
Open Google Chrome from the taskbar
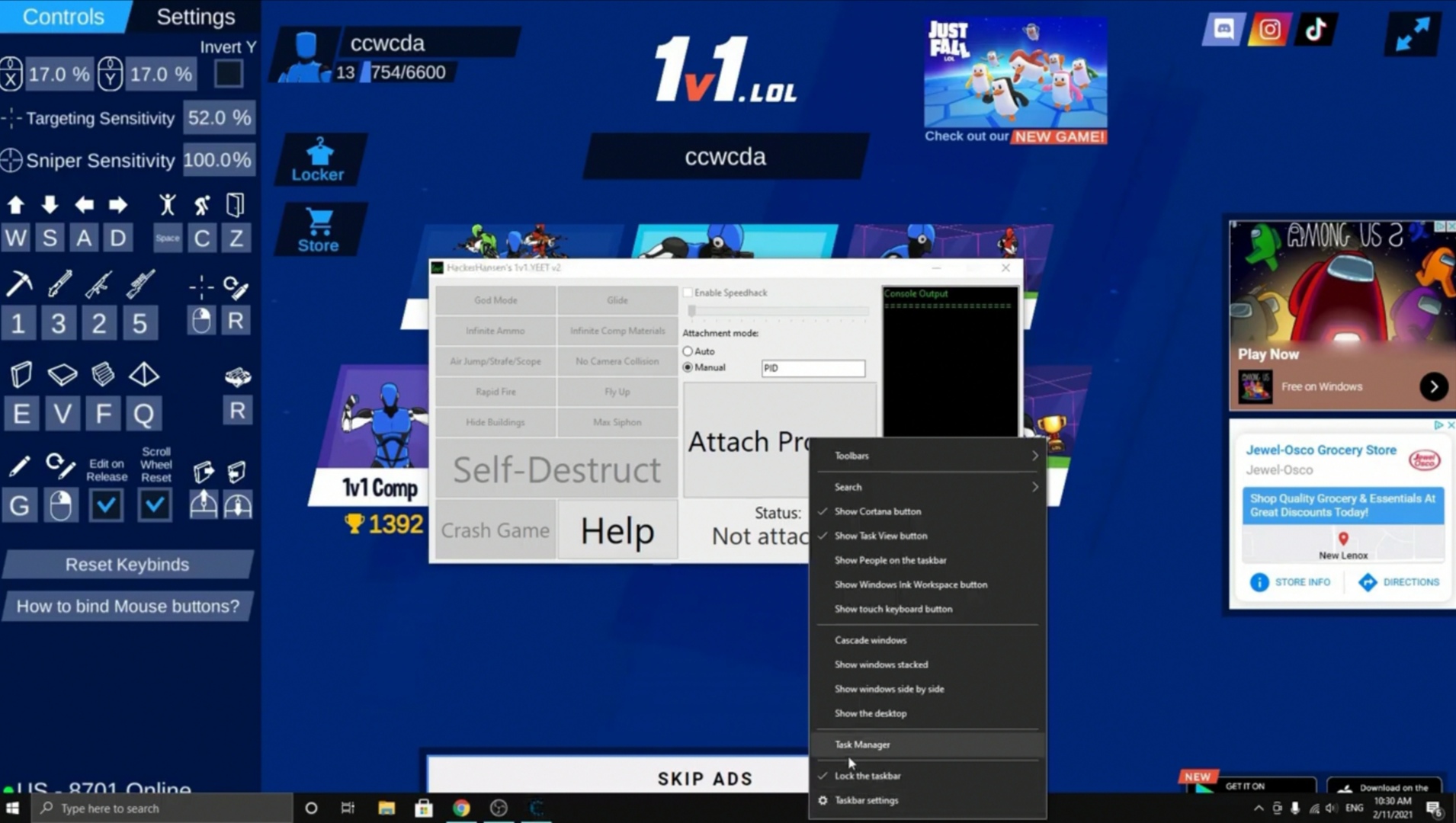(x=461, y=808)
